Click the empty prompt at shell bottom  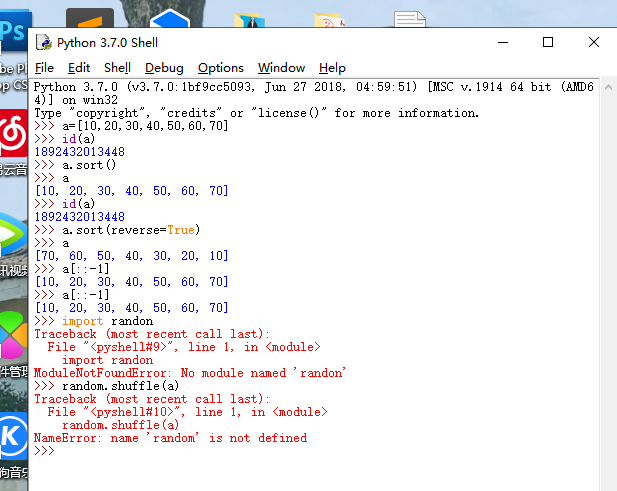point(44,451)
